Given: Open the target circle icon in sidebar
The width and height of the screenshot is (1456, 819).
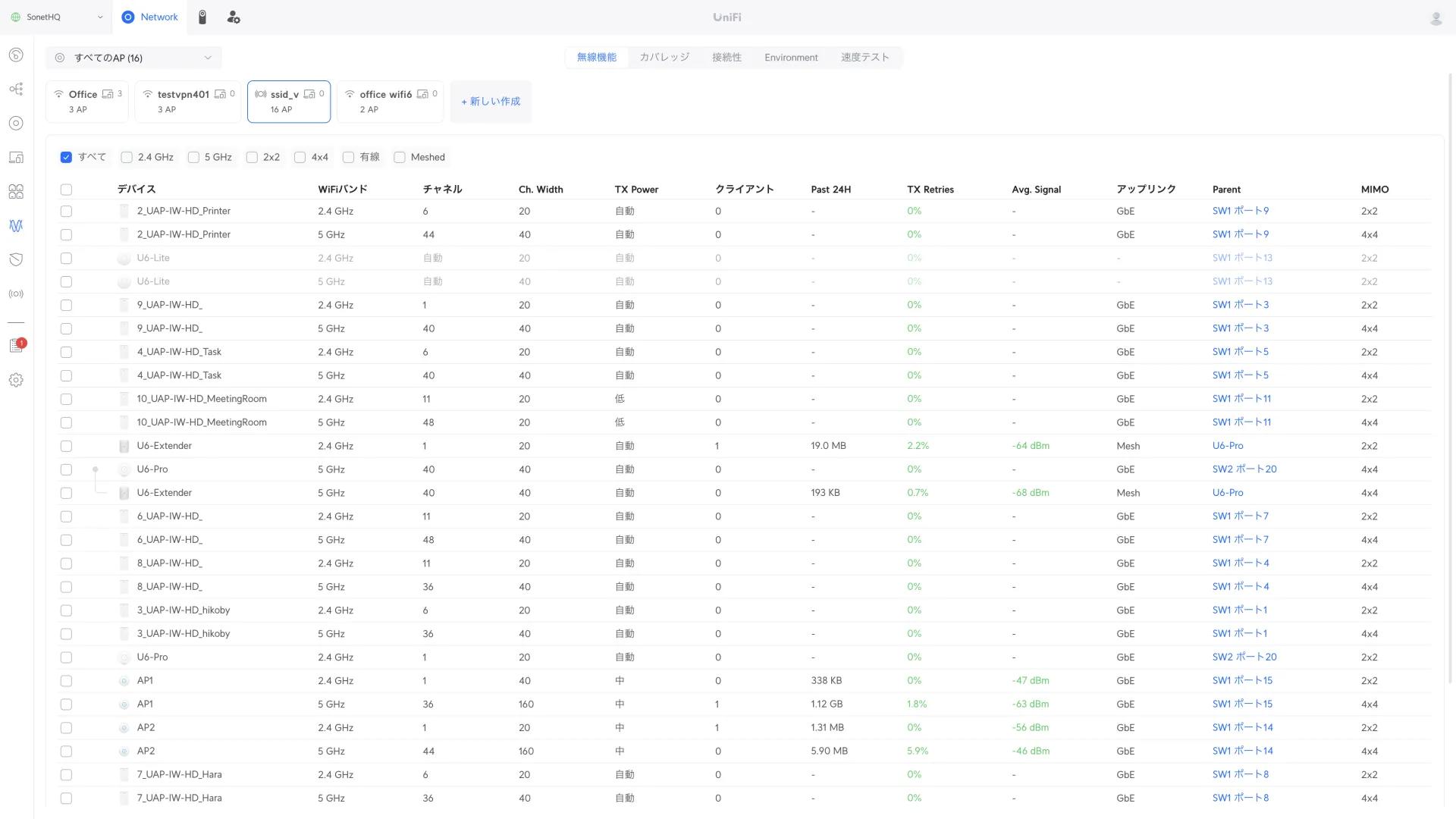Looking at the screenshot, I should 16,123.
